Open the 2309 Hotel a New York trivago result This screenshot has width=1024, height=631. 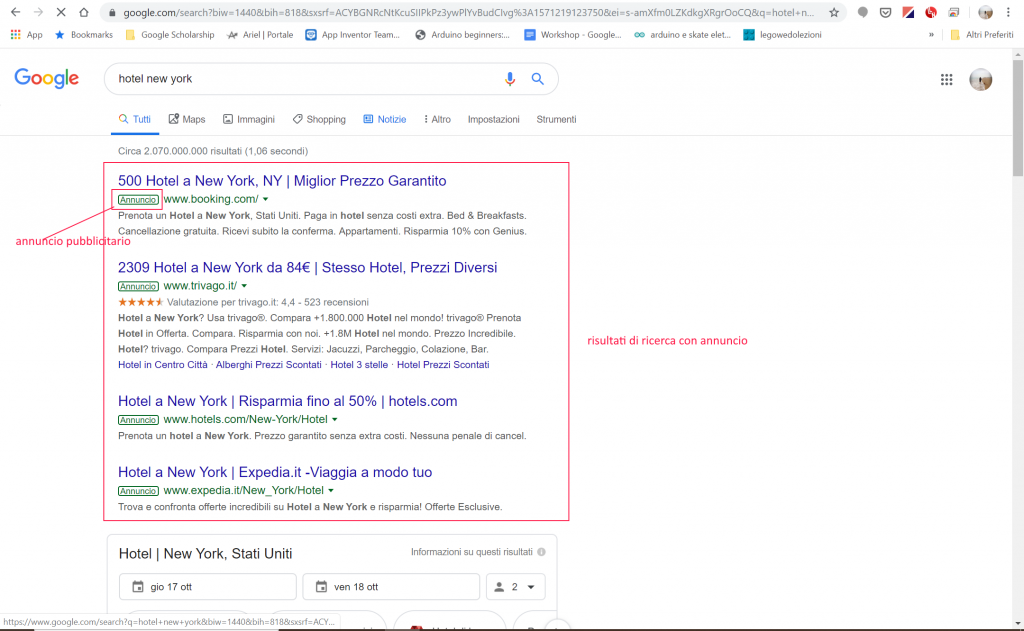coord(308,268)
